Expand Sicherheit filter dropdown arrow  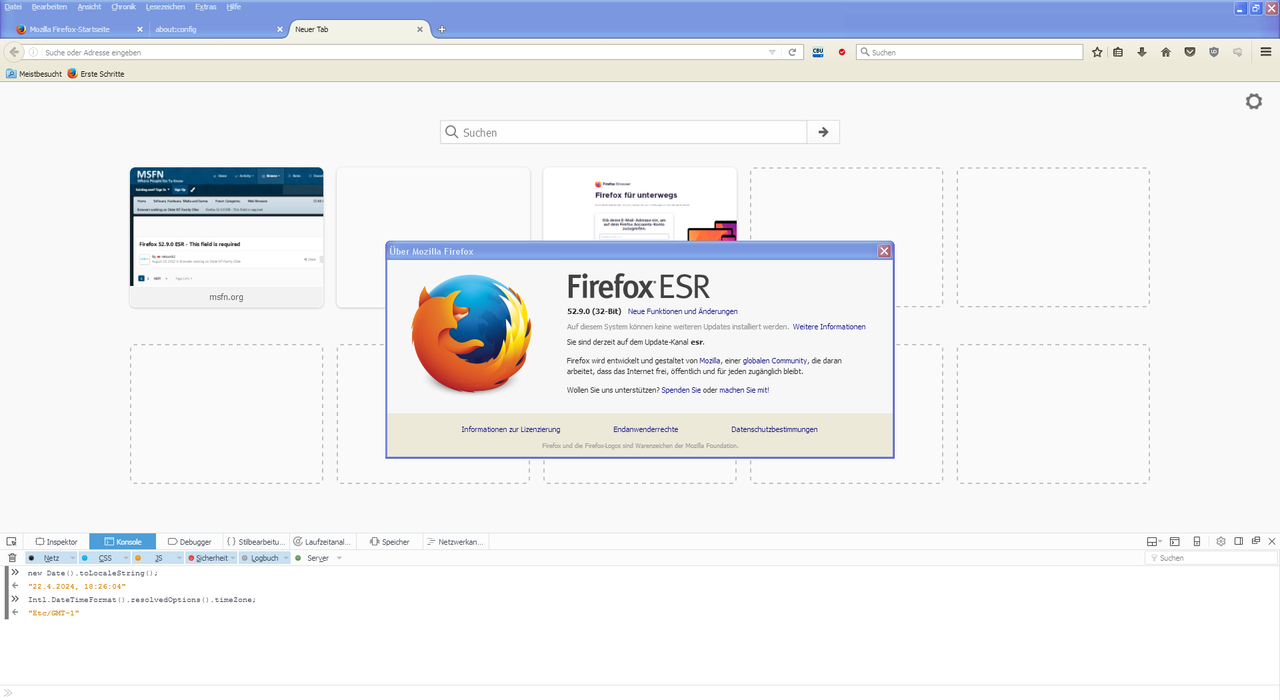tap(234, 558)
